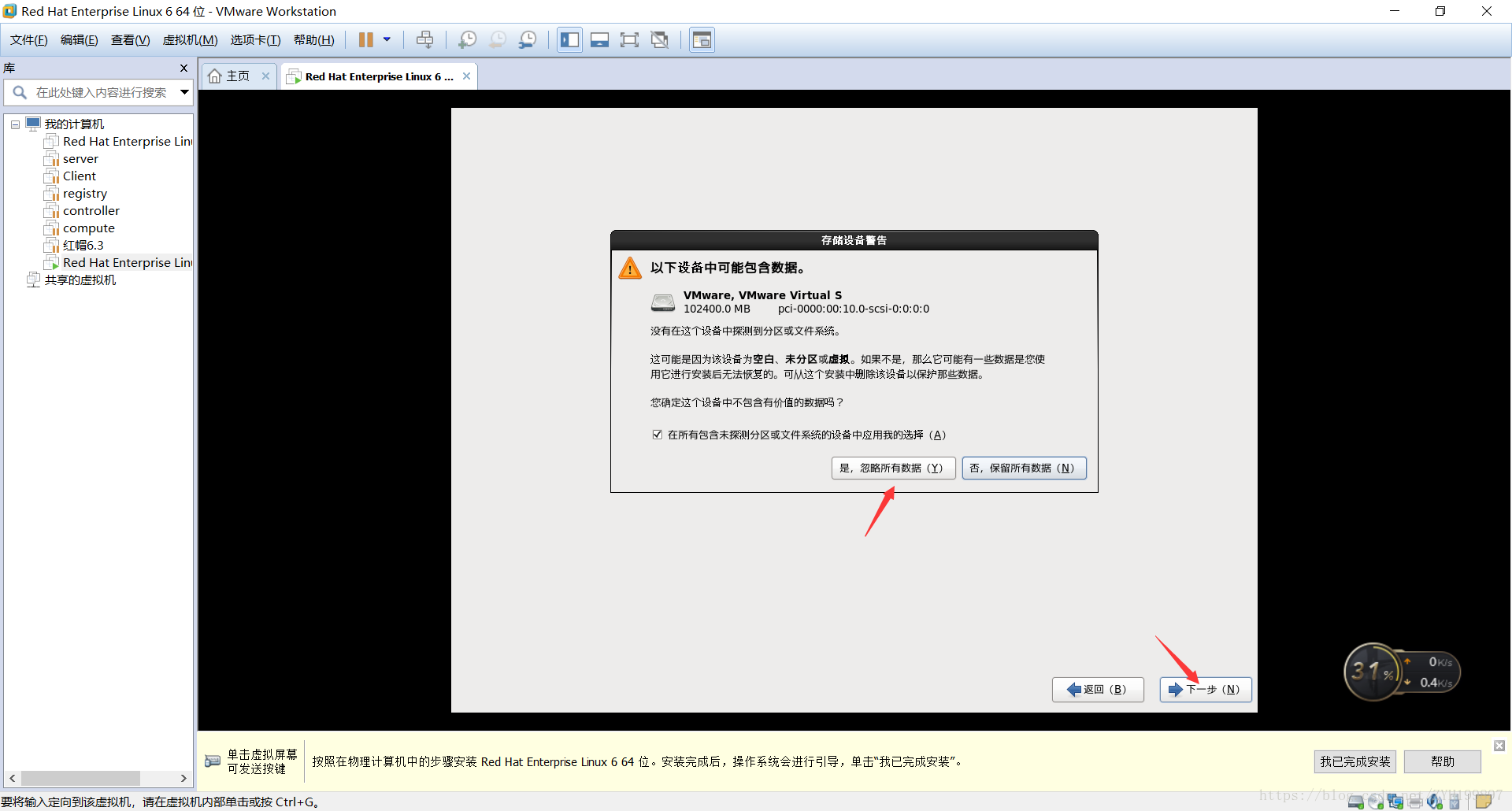Open the snapshot manager with the wrench clock icon

coord(528,40)
